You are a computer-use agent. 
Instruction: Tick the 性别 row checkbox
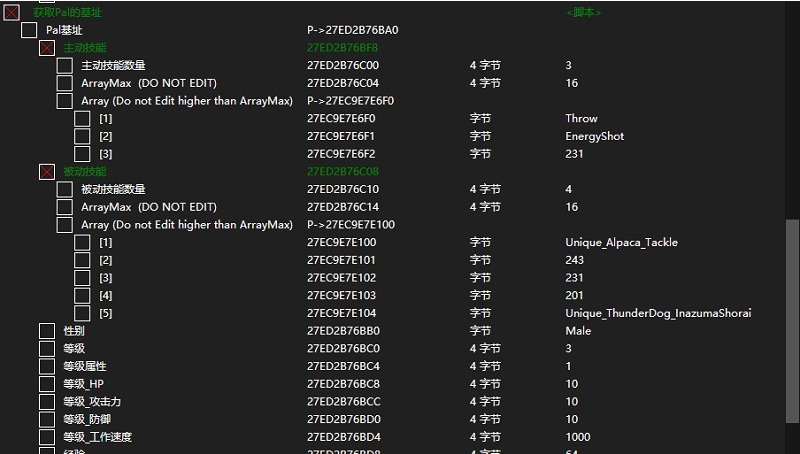[47, 331]
